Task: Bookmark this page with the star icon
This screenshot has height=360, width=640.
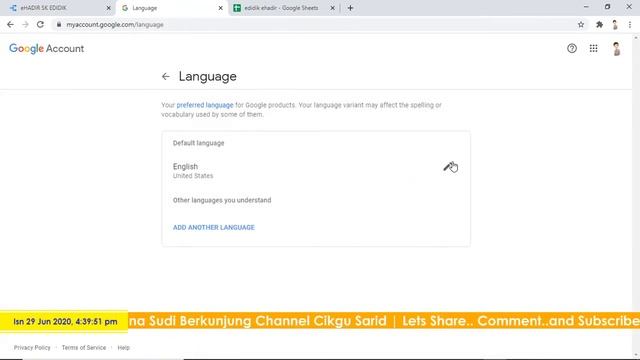Action: click(581, 24)
